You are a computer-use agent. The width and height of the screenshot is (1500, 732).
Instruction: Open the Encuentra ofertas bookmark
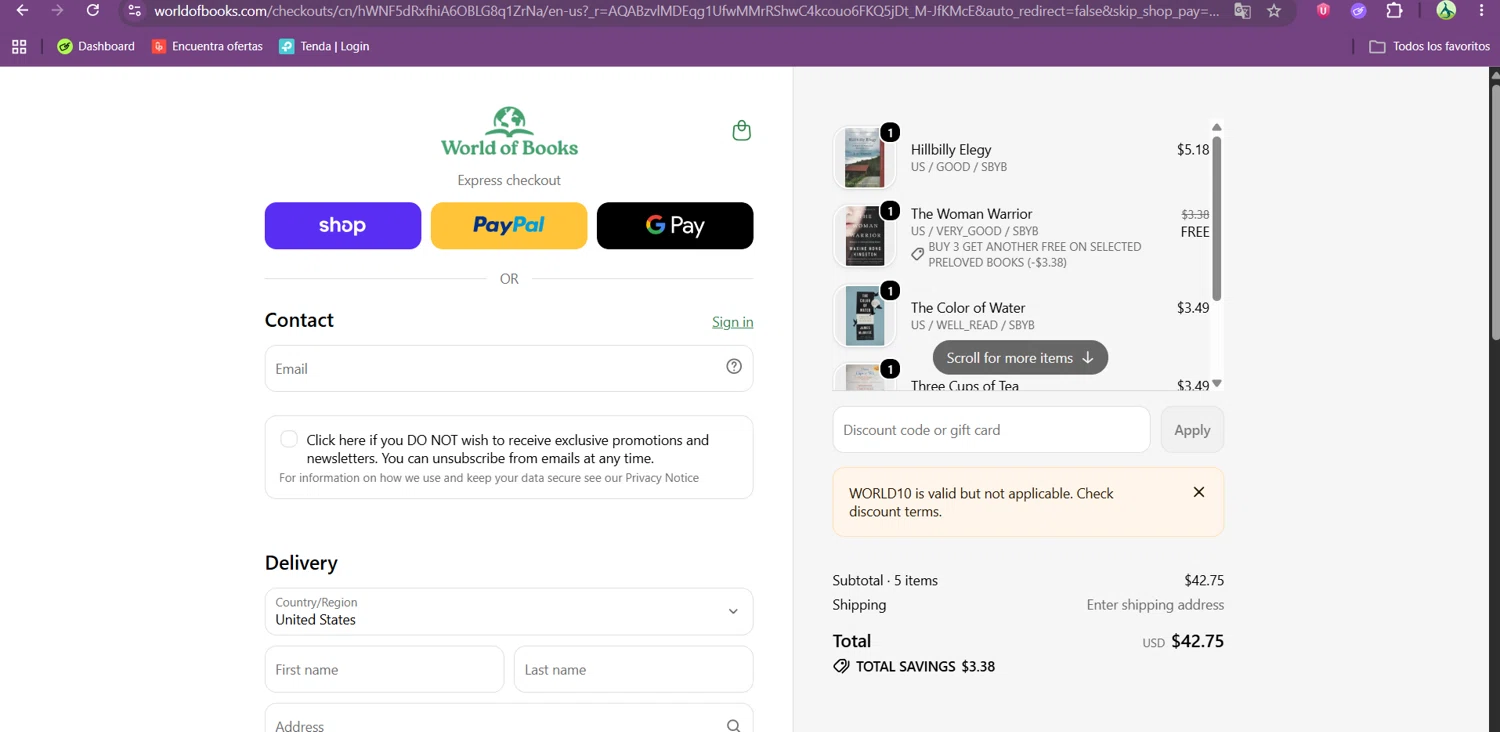click(207, 46)
